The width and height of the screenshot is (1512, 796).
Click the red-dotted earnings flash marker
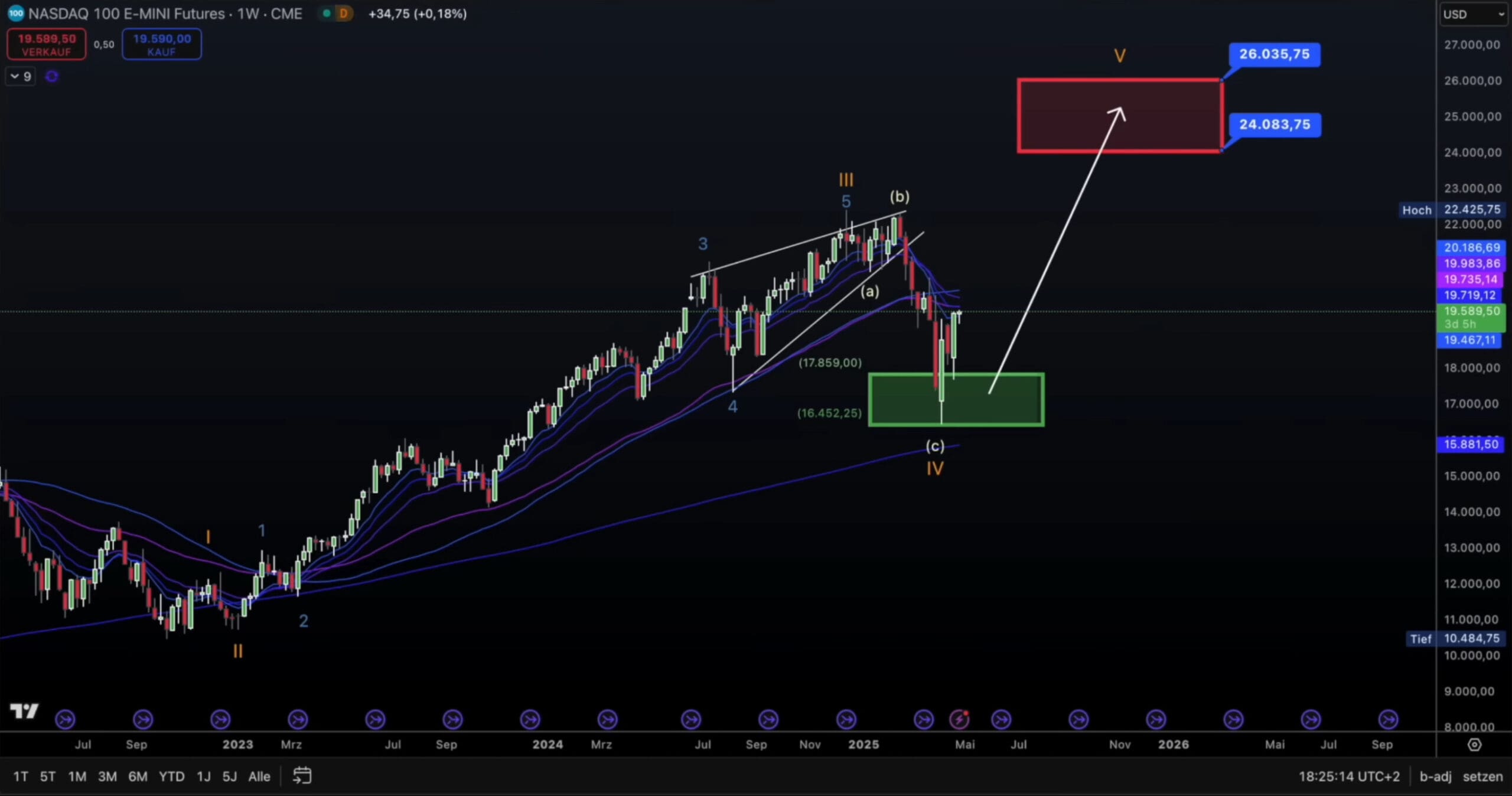pos(959,719)
